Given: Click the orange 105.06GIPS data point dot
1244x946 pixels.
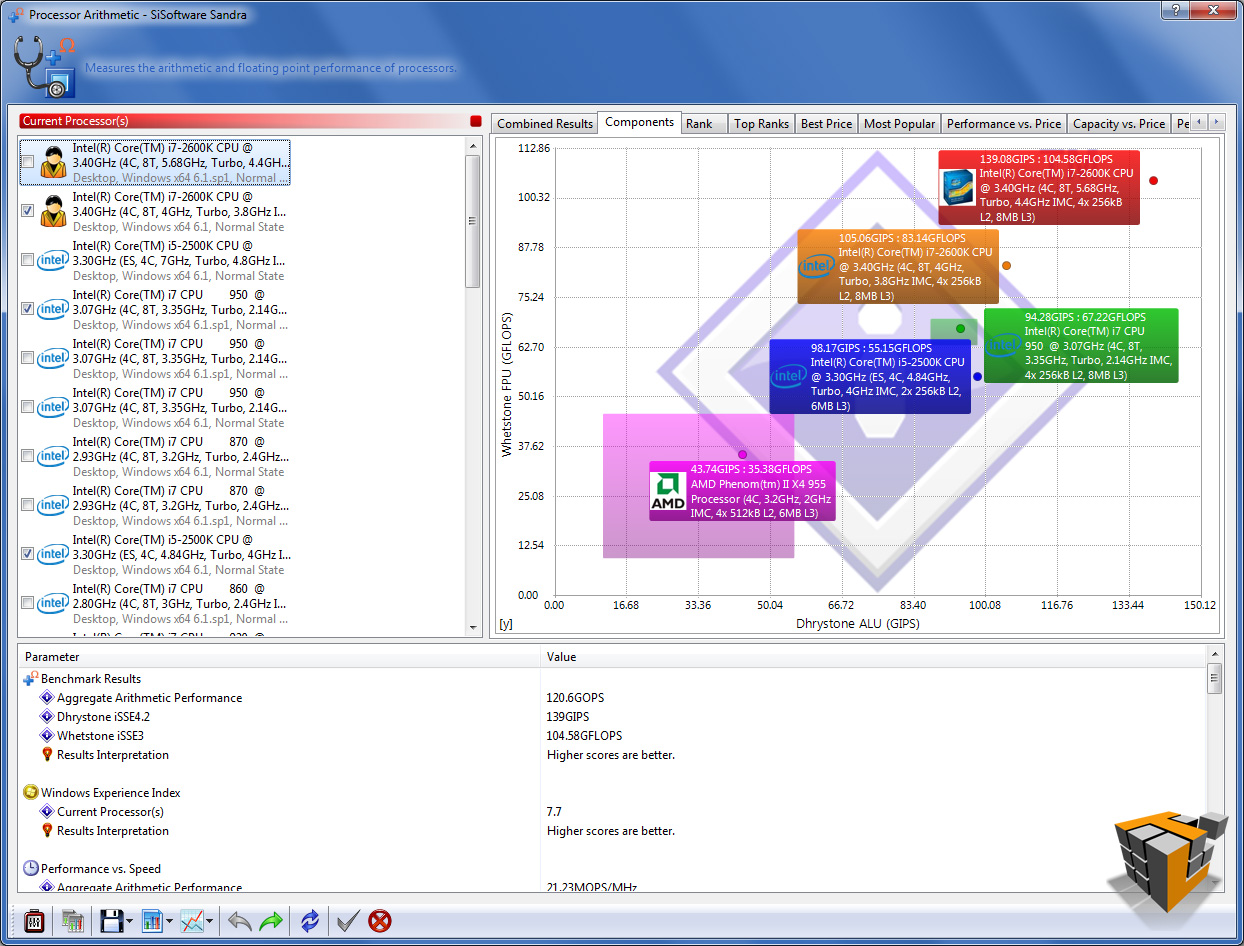Looking at the screenshot, I should pos(1006,266).
